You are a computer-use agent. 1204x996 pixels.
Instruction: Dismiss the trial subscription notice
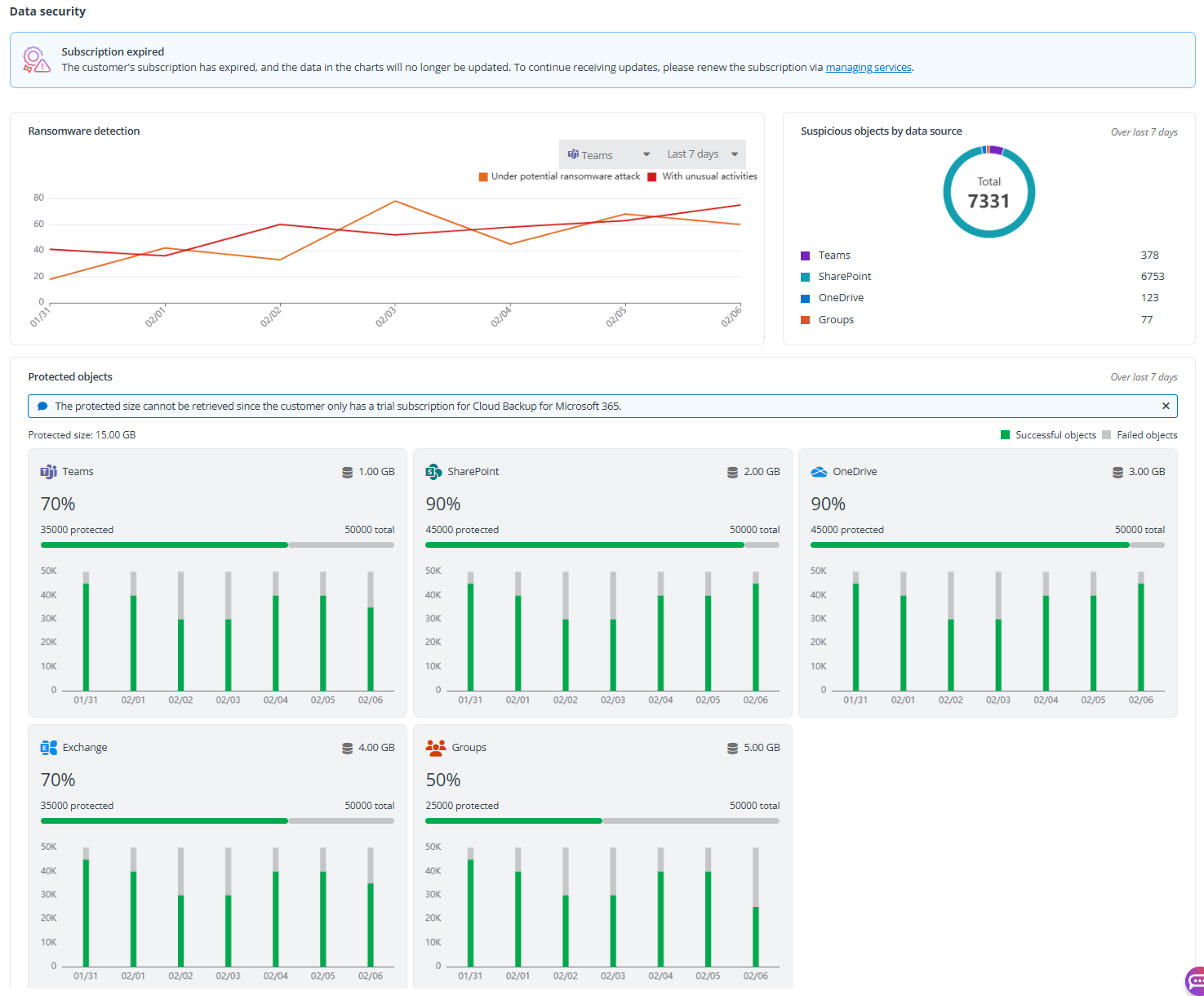tap(1165, 406)
